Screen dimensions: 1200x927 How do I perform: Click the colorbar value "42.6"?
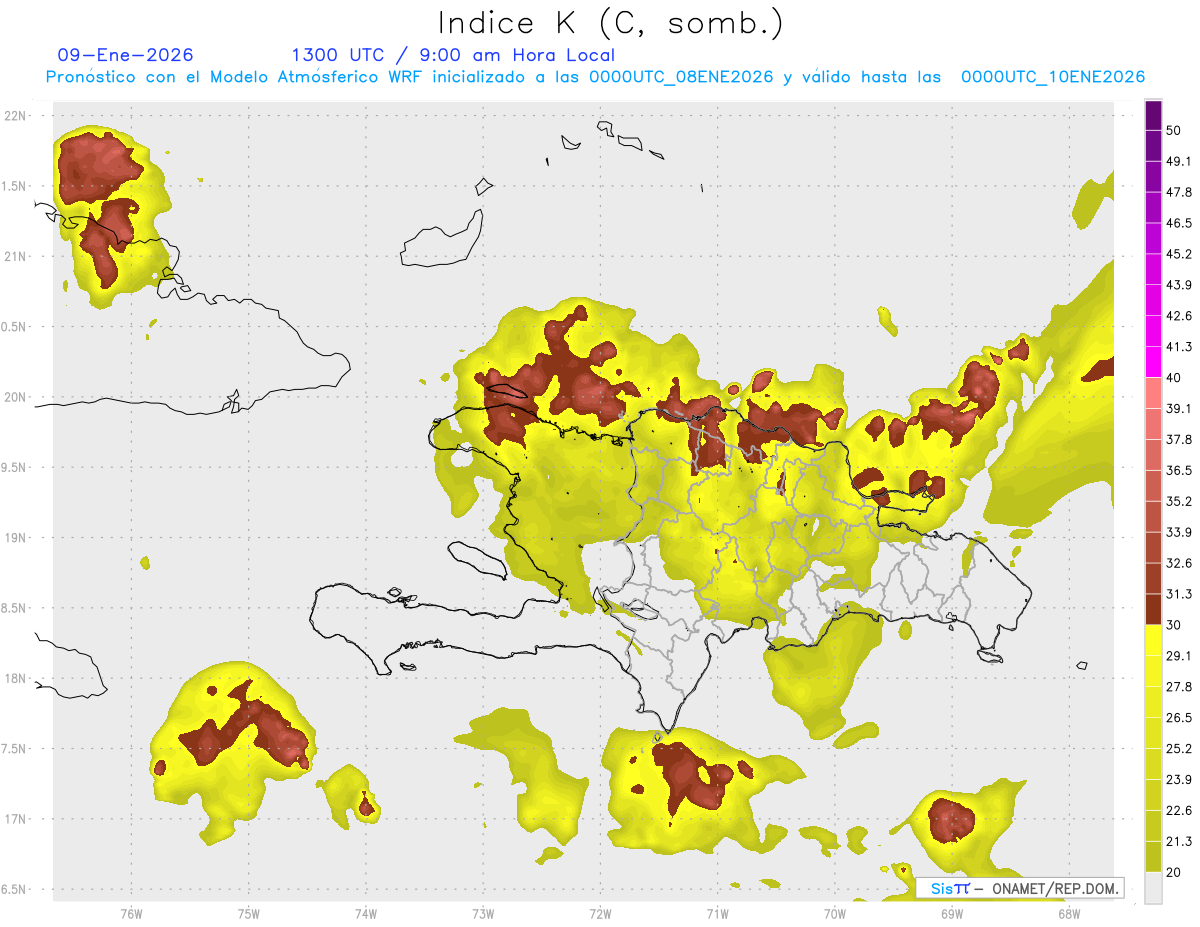pyautogui.click(x=1179, y=316)
